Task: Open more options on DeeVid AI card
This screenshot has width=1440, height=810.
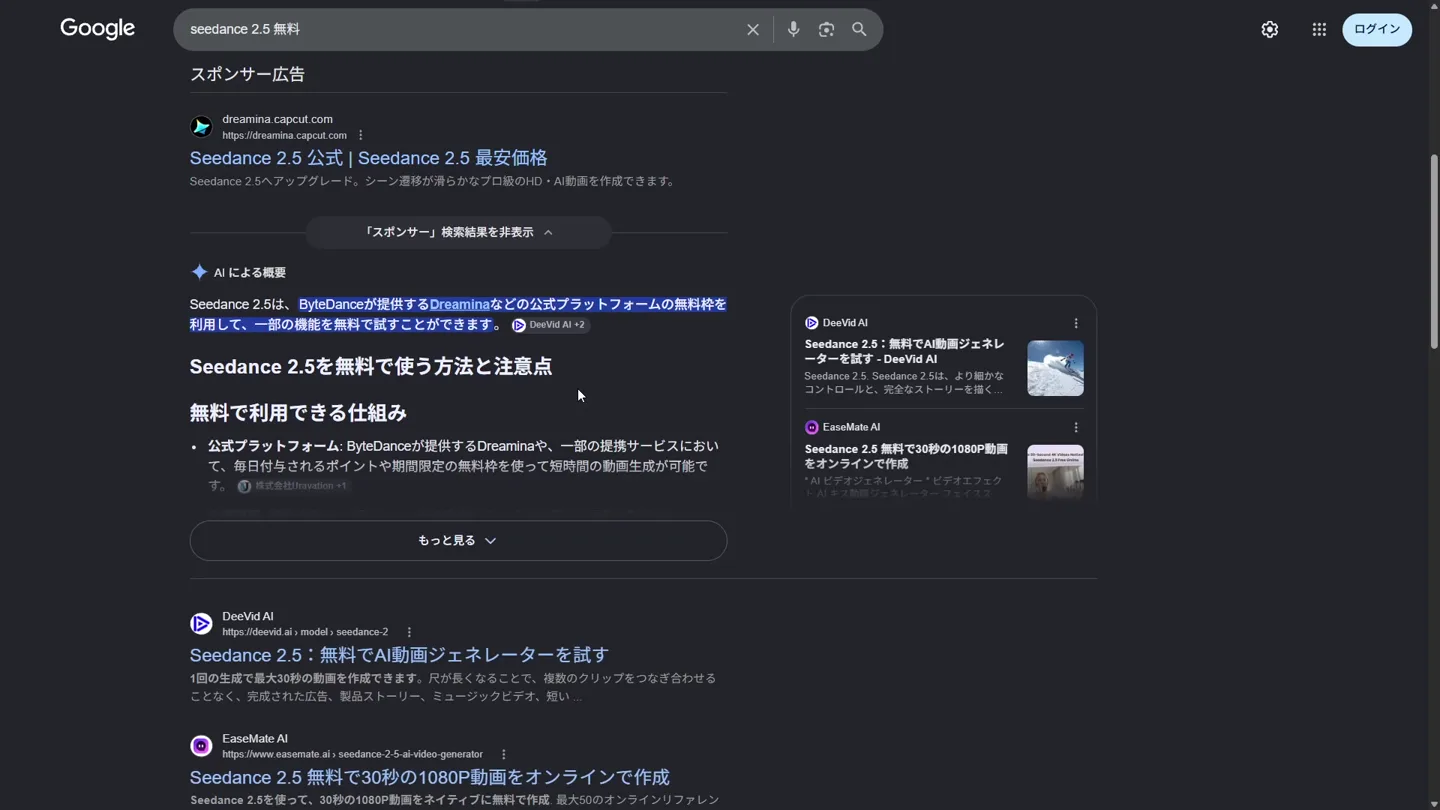Action: (x=1076, y=323)
